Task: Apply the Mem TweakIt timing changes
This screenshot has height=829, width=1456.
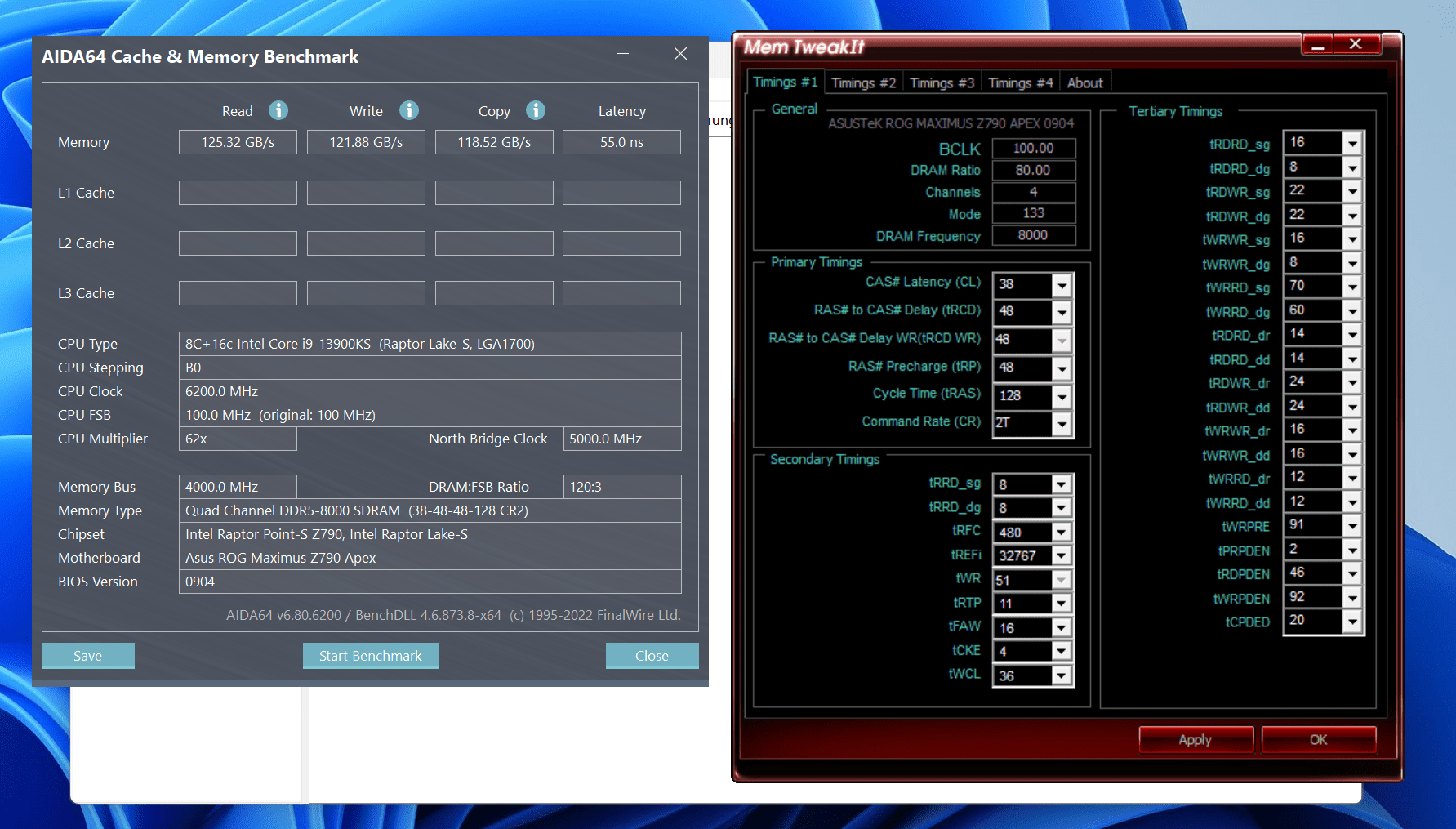Action: point(1196,739)
